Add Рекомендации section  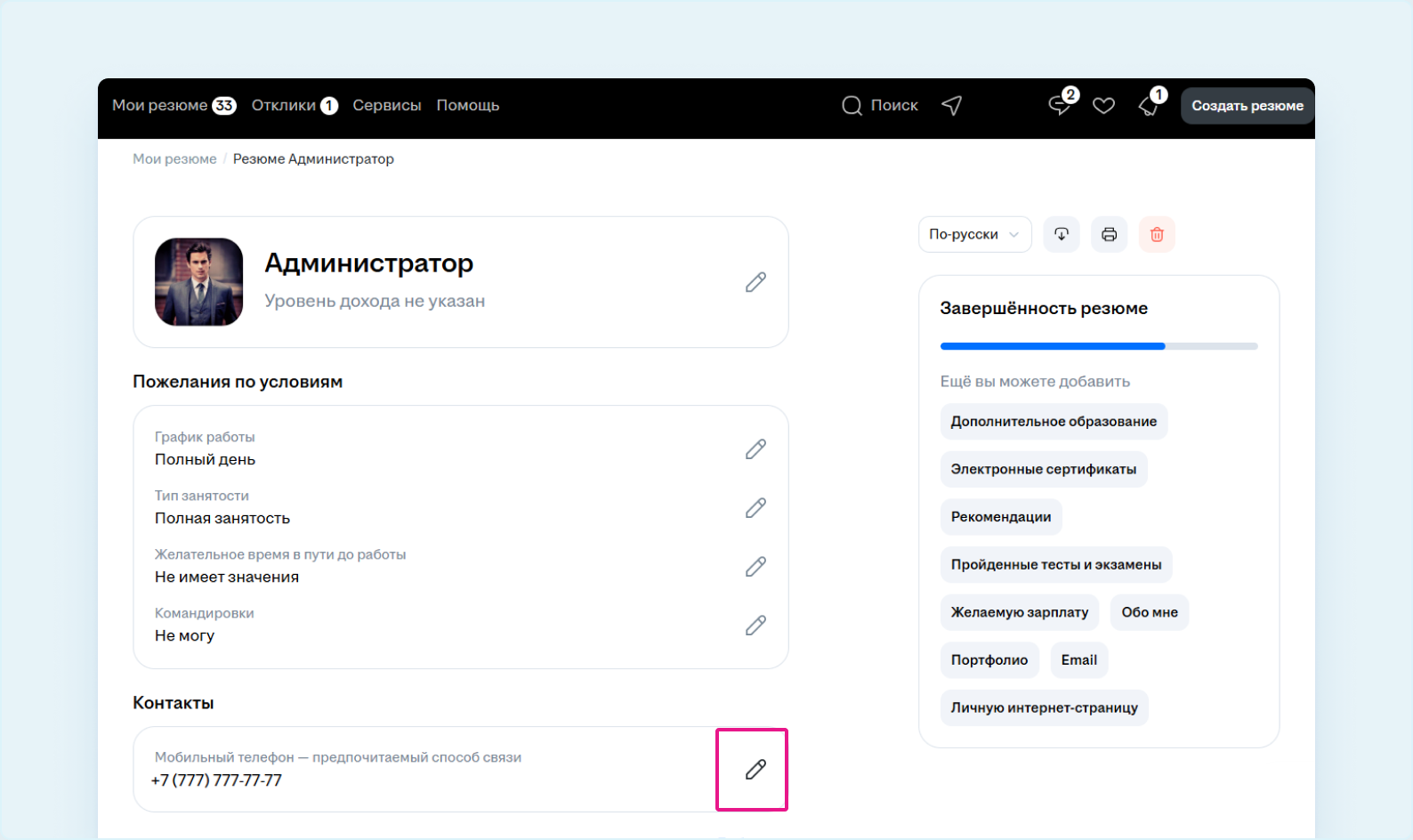(1001, 517)
